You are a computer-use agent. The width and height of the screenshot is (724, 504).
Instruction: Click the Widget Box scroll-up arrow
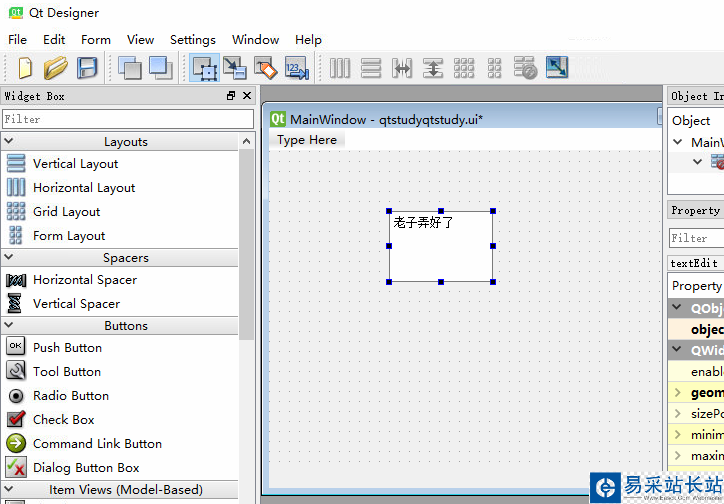click(x=247, y=141)
